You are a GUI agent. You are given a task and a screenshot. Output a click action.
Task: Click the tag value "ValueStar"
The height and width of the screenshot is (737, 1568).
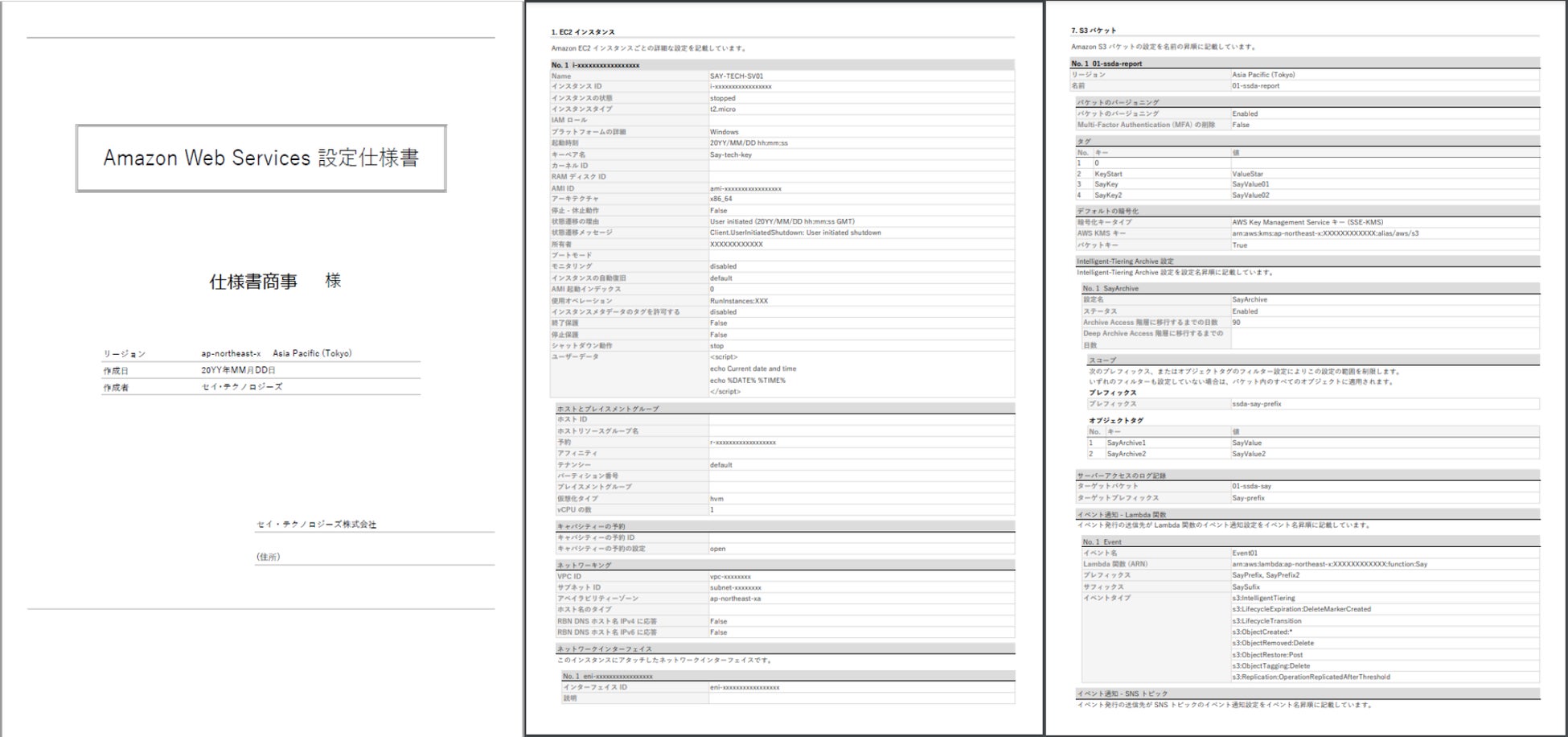[1247, 174]
